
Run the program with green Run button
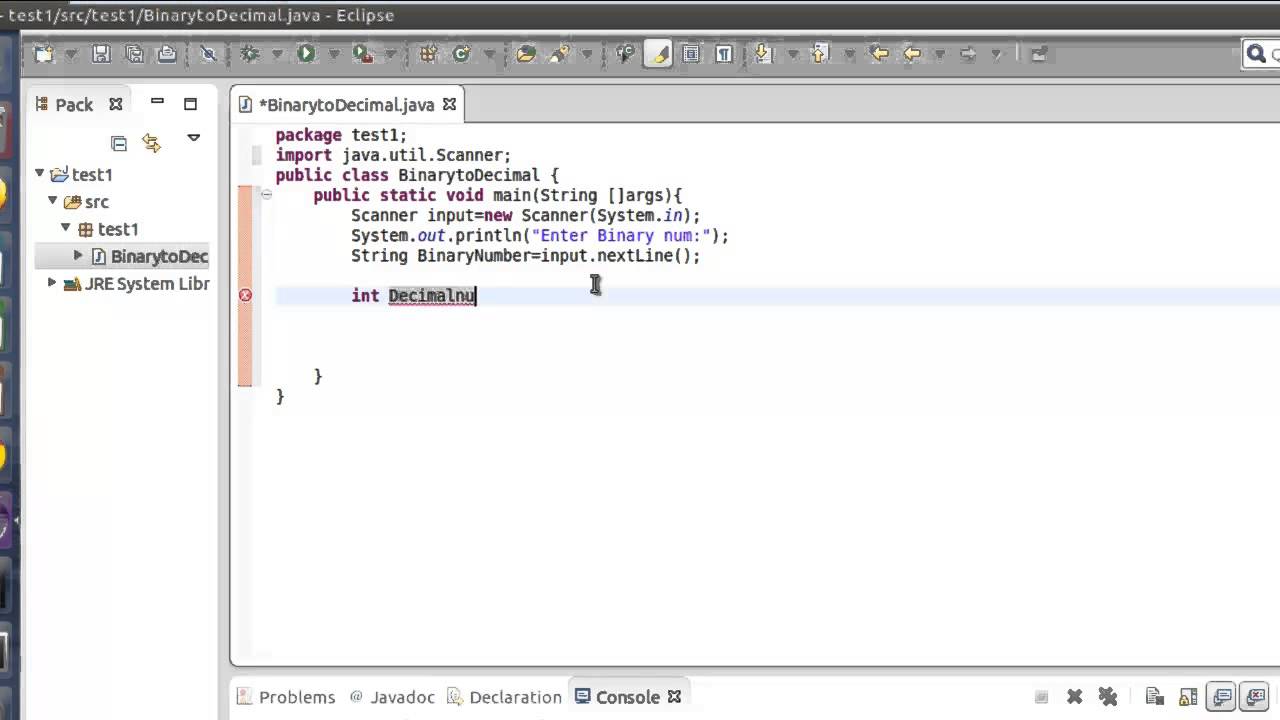(307, 54)
